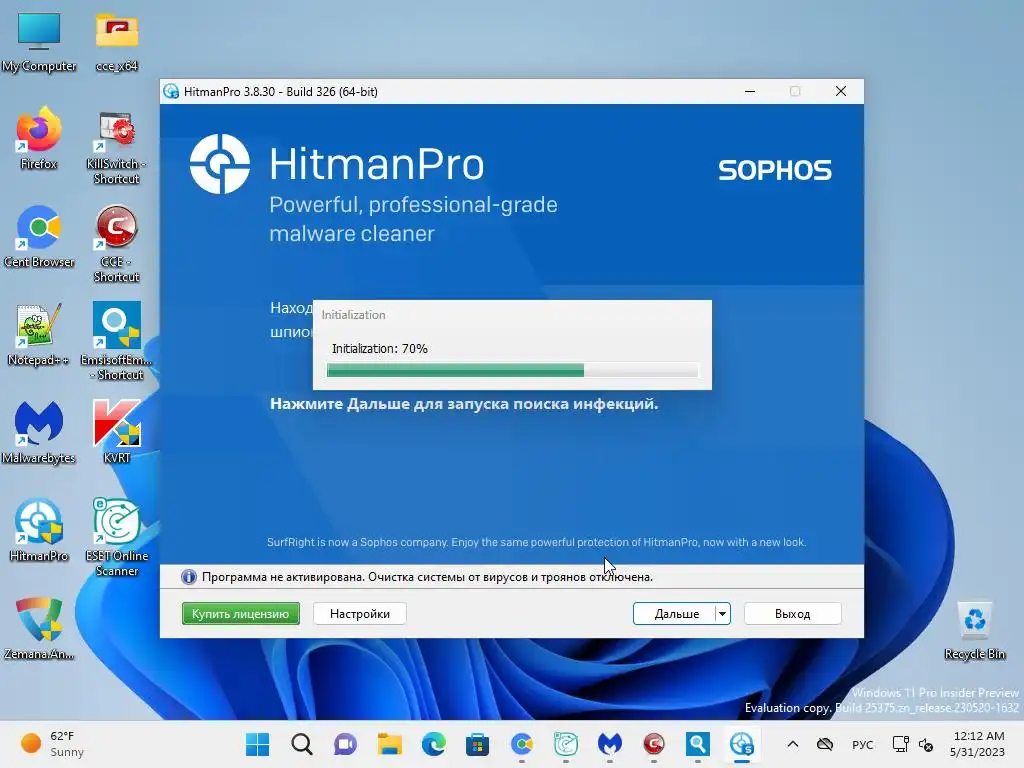
Task: Close the HitmanPro window
Action: click(840, 91)
